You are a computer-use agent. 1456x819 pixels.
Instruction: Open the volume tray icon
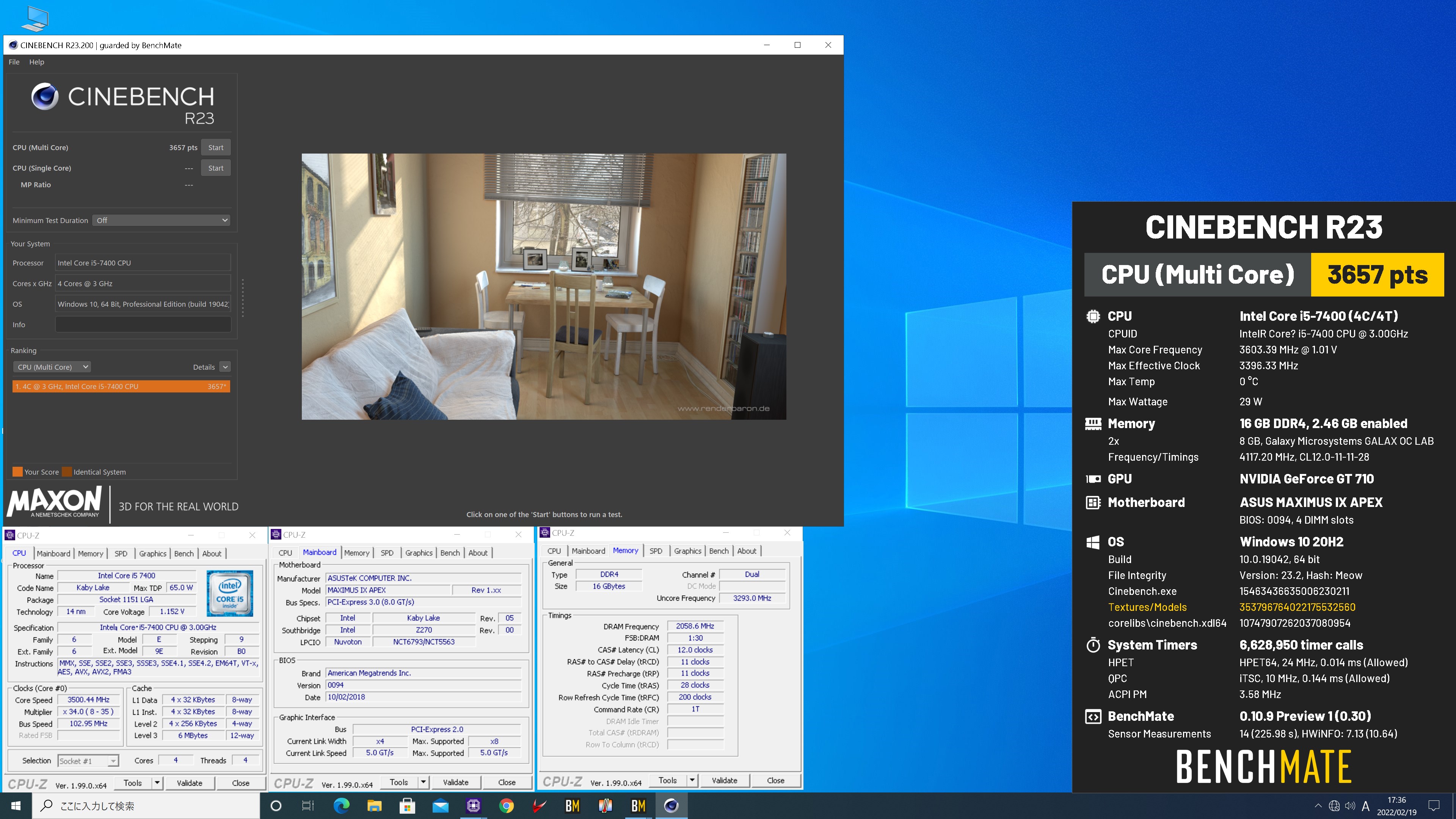1350,806
